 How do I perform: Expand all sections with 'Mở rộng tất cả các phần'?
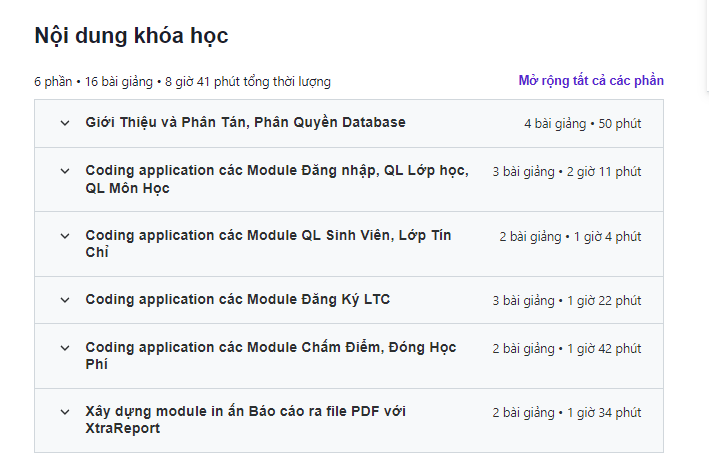590,81
